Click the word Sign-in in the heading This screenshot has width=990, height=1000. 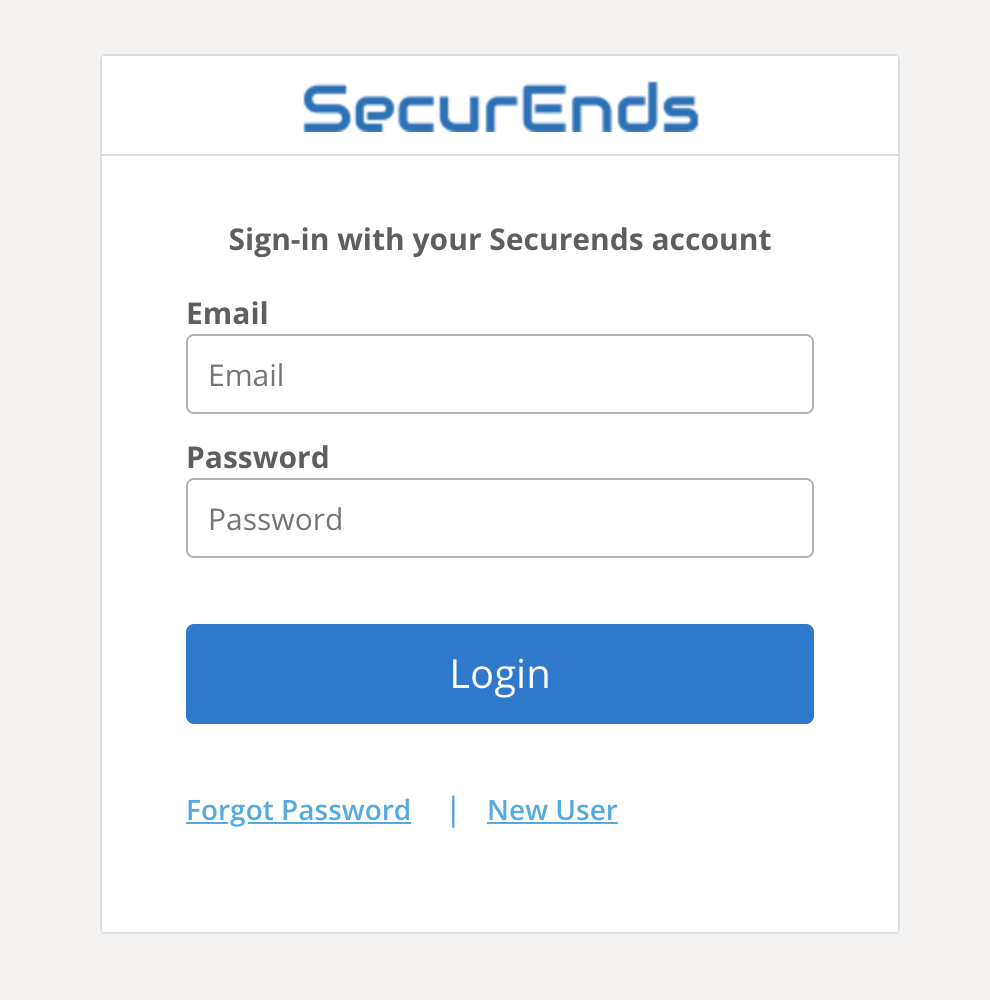(x=279, y=241)
